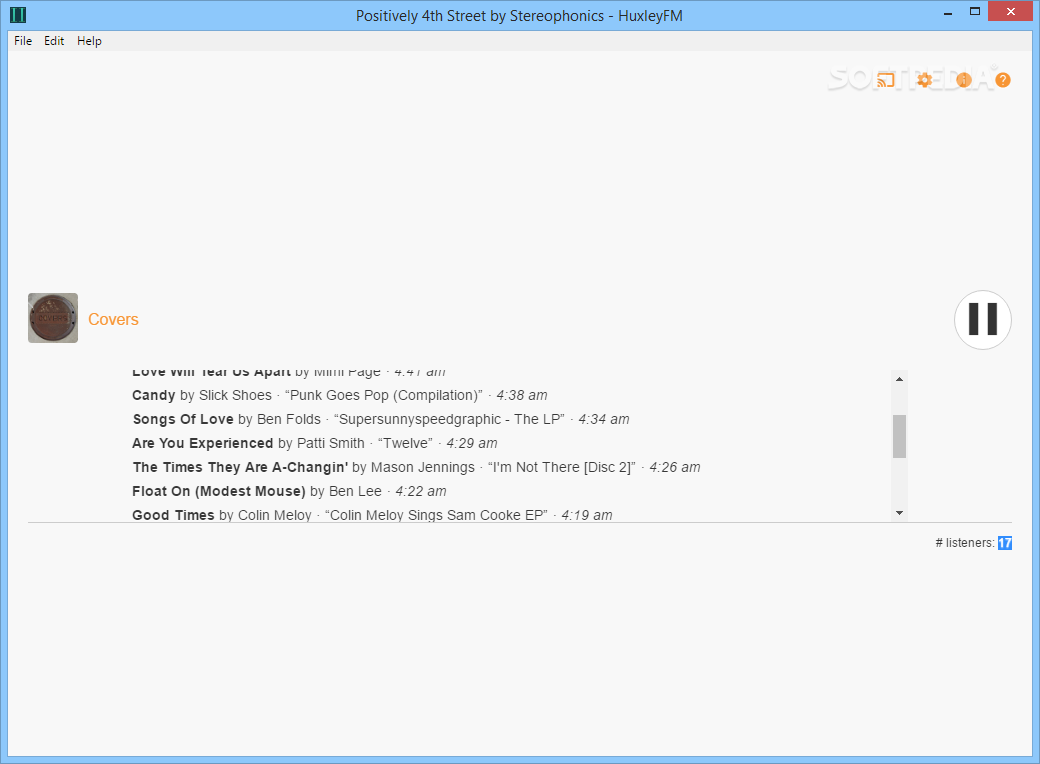
Task: Minimize the HuxleyFM window
Action: [x=948, y=12]
